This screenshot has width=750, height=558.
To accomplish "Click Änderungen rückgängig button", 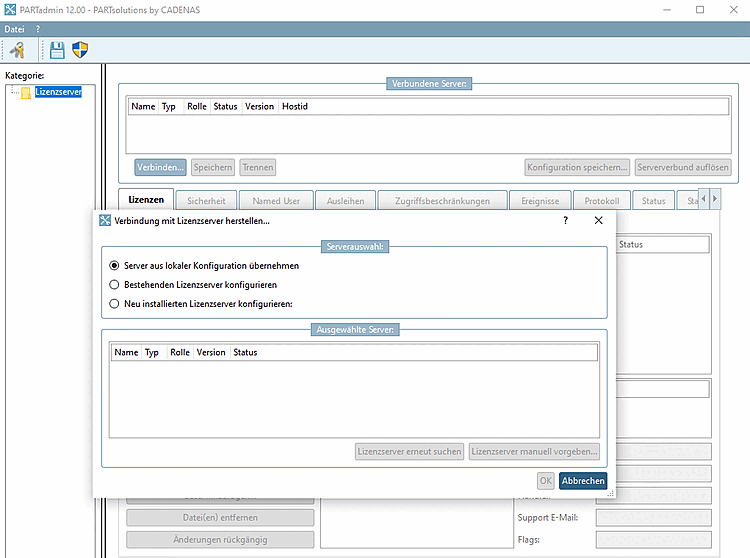I will [x=220, y=539].
